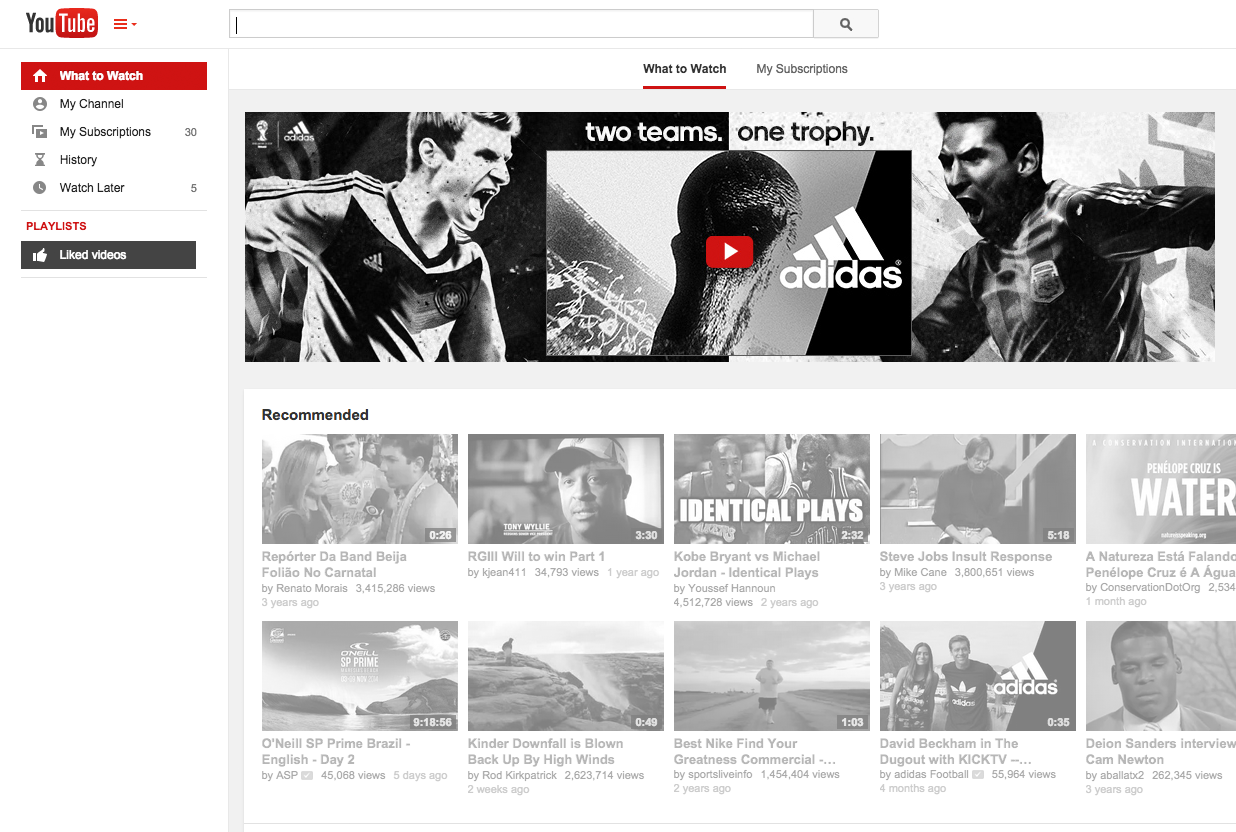Open RGIII Will to win thumbnail
1236x832 pixels.
(566, 489)
